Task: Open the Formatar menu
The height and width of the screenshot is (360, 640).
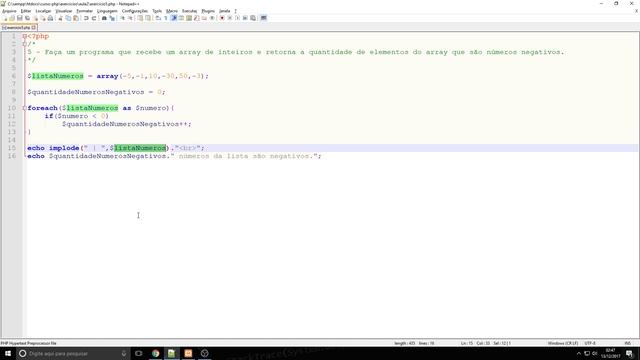Action: 84,11
